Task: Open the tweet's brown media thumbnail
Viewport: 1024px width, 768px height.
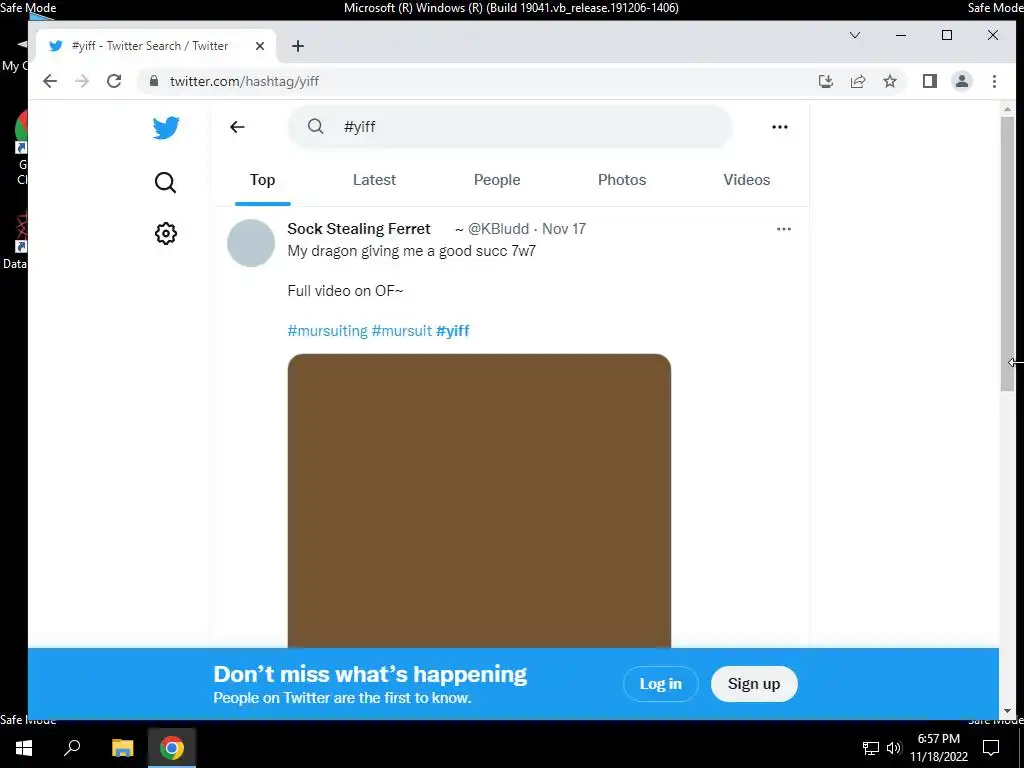Action: [x=479, y=501]
